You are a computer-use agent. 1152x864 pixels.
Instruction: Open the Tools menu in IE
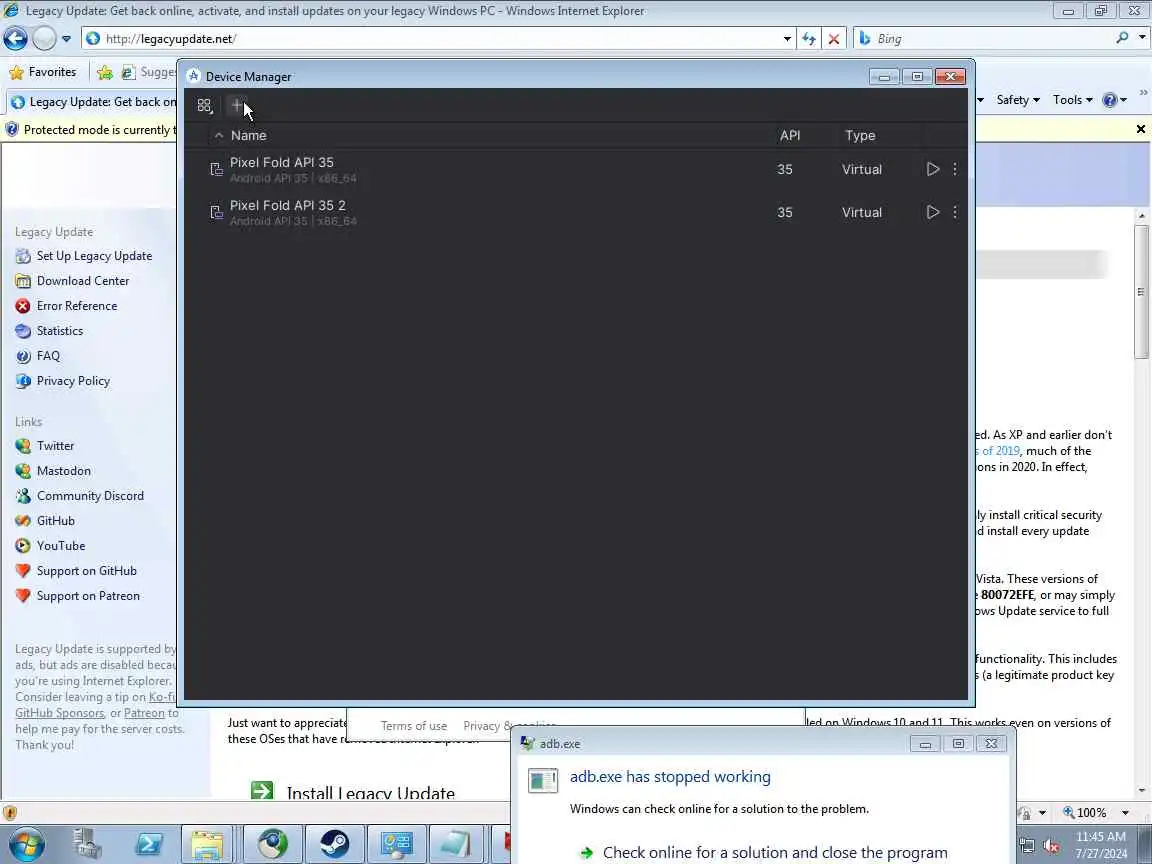point(1073,100)
